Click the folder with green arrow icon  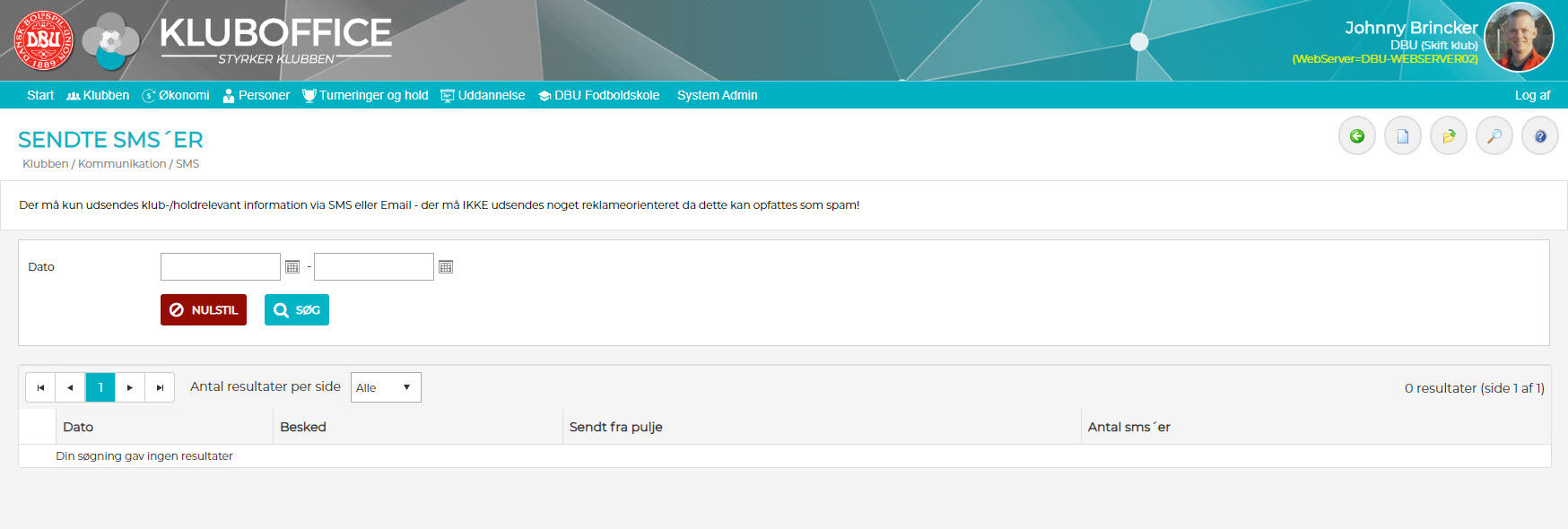coord(1448,136)
